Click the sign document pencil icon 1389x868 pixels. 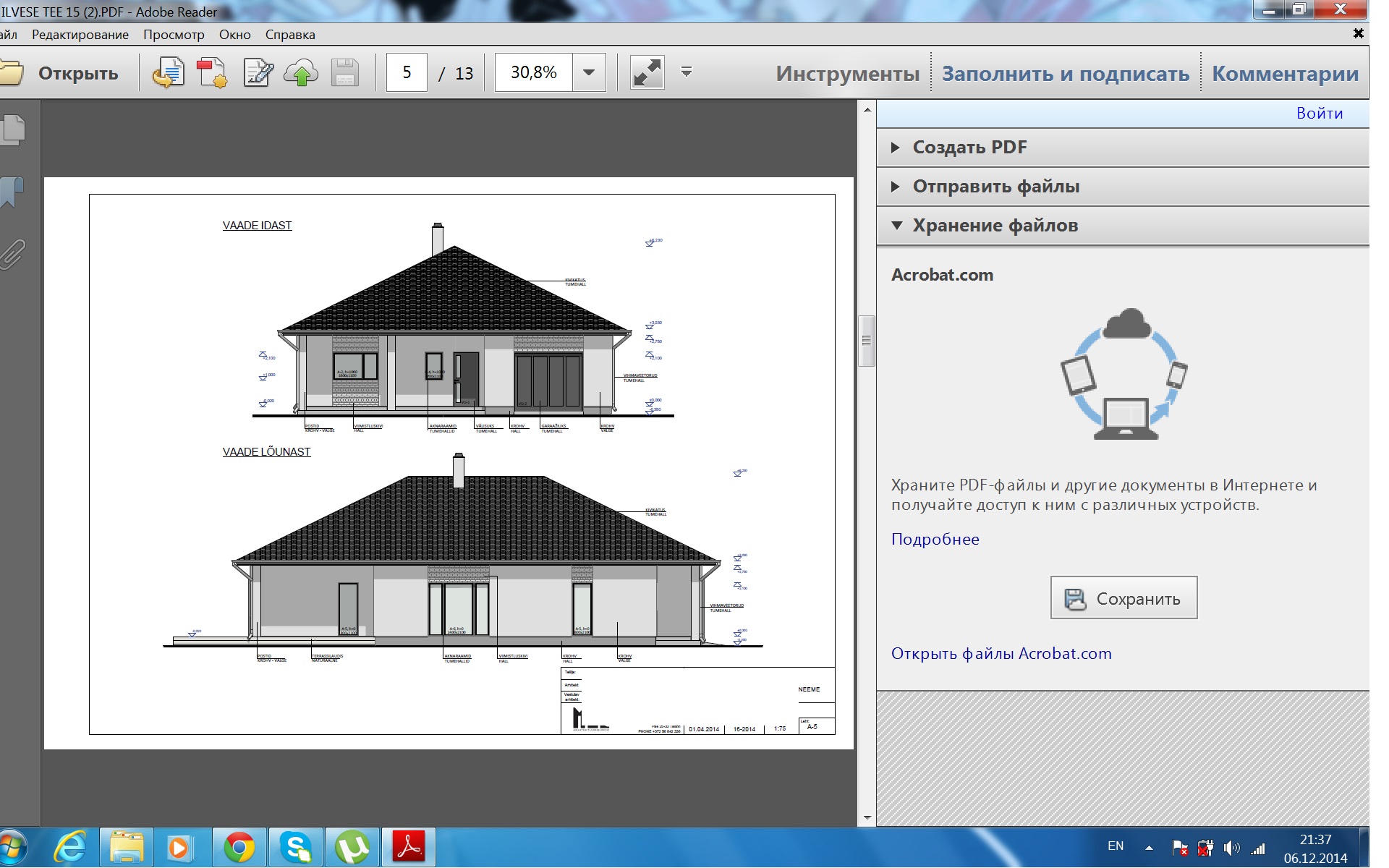click(258, 73)
